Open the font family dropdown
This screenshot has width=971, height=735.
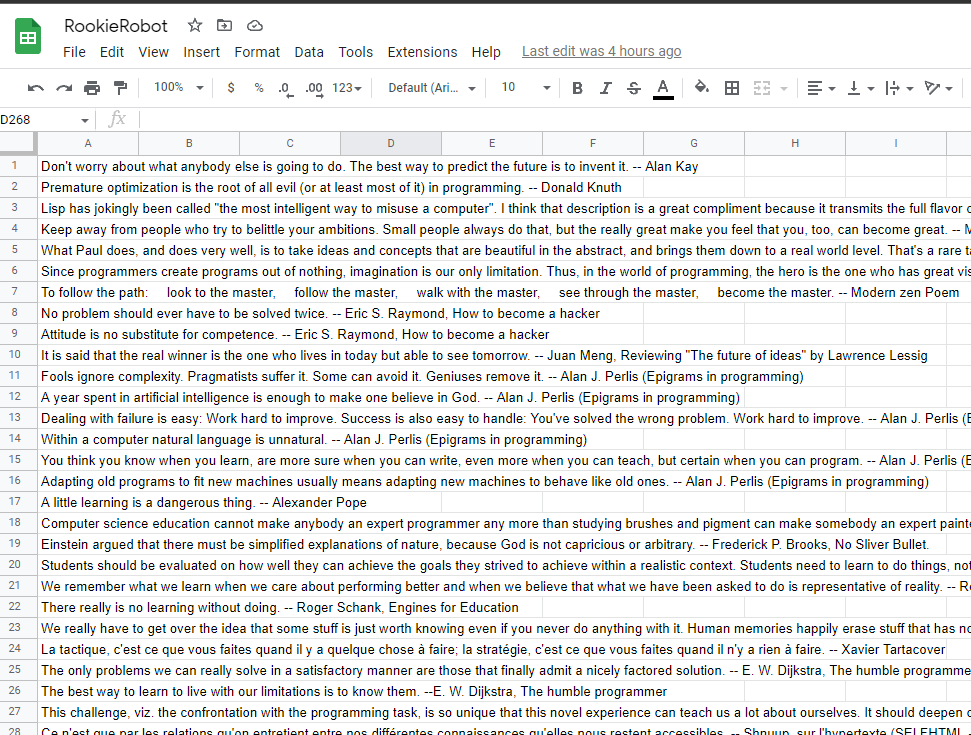tap(432, 88)
